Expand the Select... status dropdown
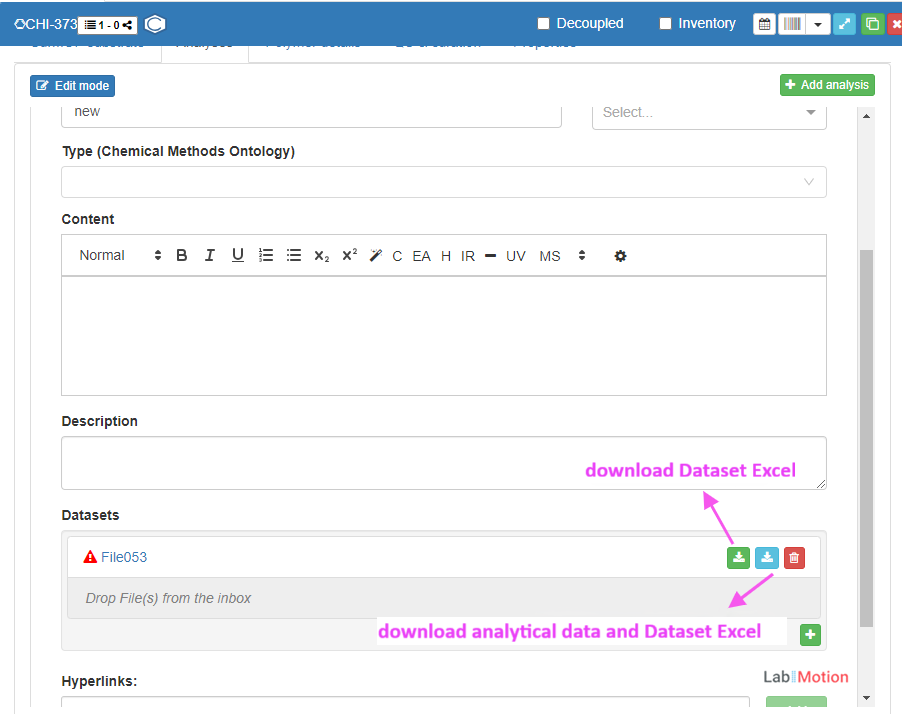This screenshot has width=902, height=714. 709,112
